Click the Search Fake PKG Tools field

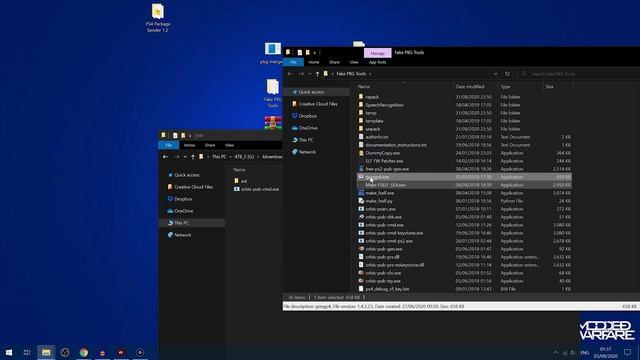(x=578, y=74)
